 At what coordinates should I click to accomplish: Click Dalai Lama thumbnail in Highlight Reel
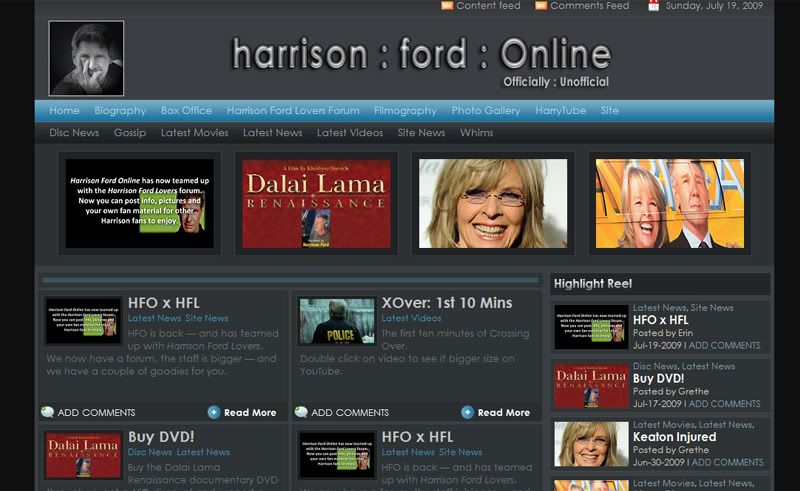(591, 385)
